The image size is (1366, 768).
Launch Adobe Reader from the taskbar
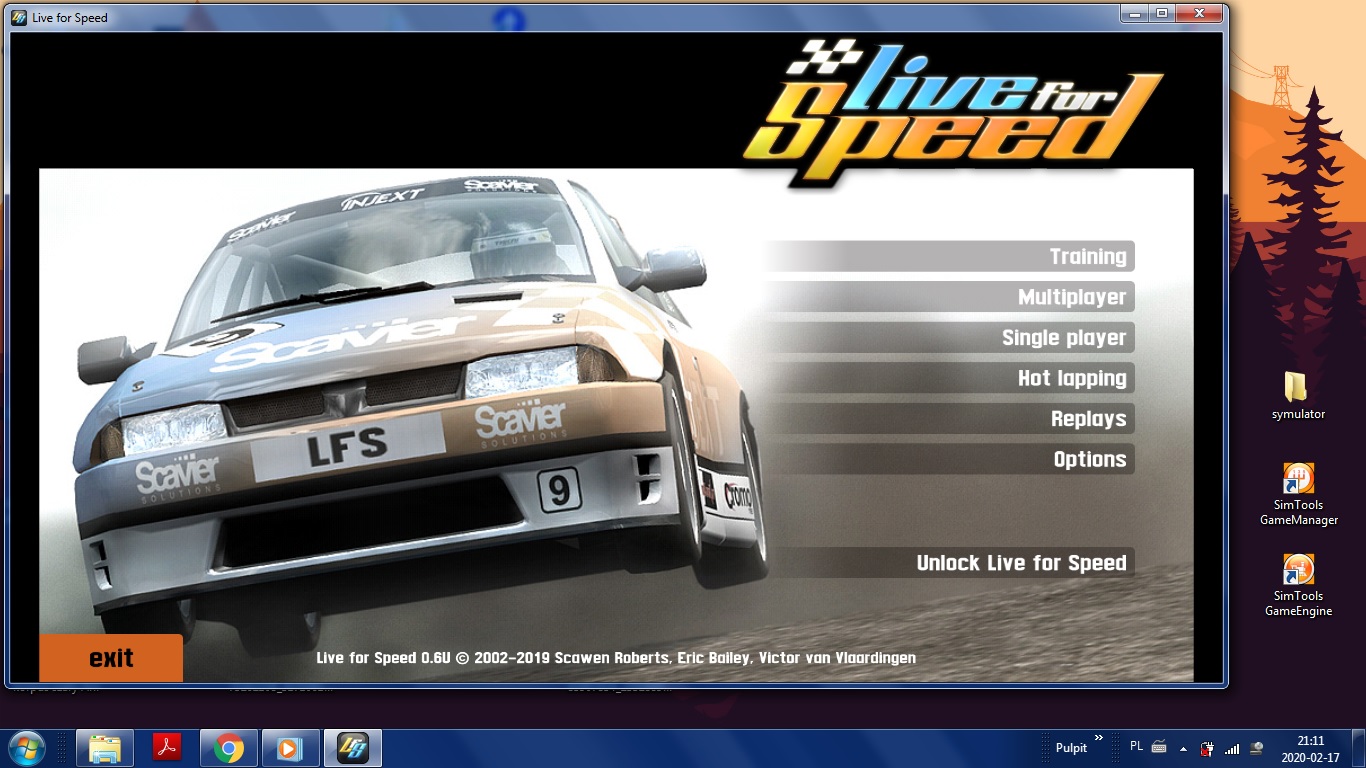pos(166,748)
